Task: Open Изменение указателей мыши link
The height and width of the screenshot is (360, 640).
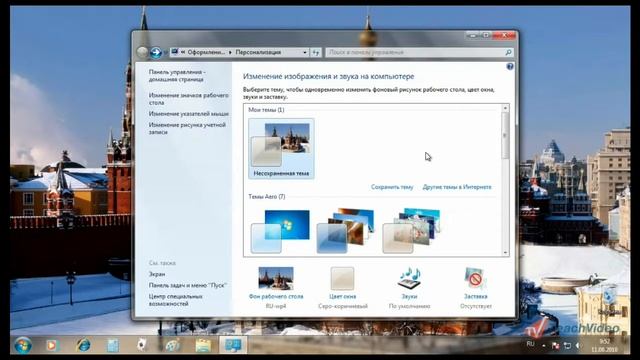Action: tap(189, 113)
